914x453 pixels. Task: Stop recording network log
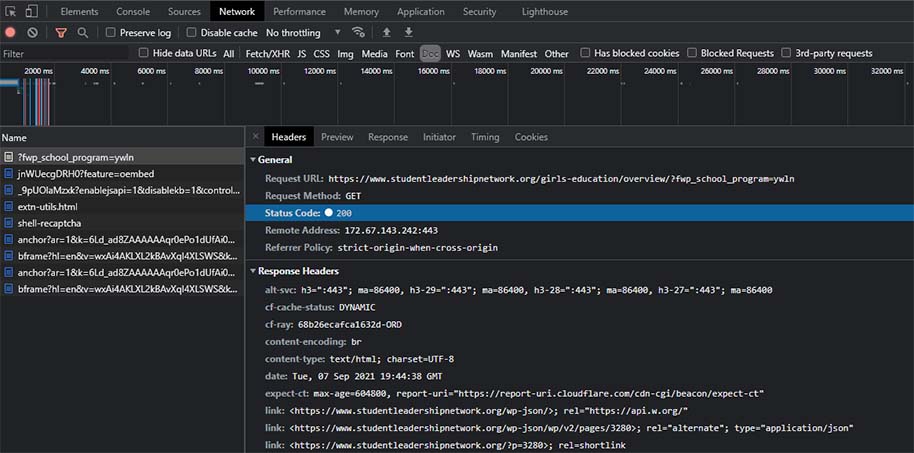pyautogui.click(x=11, y=33)
